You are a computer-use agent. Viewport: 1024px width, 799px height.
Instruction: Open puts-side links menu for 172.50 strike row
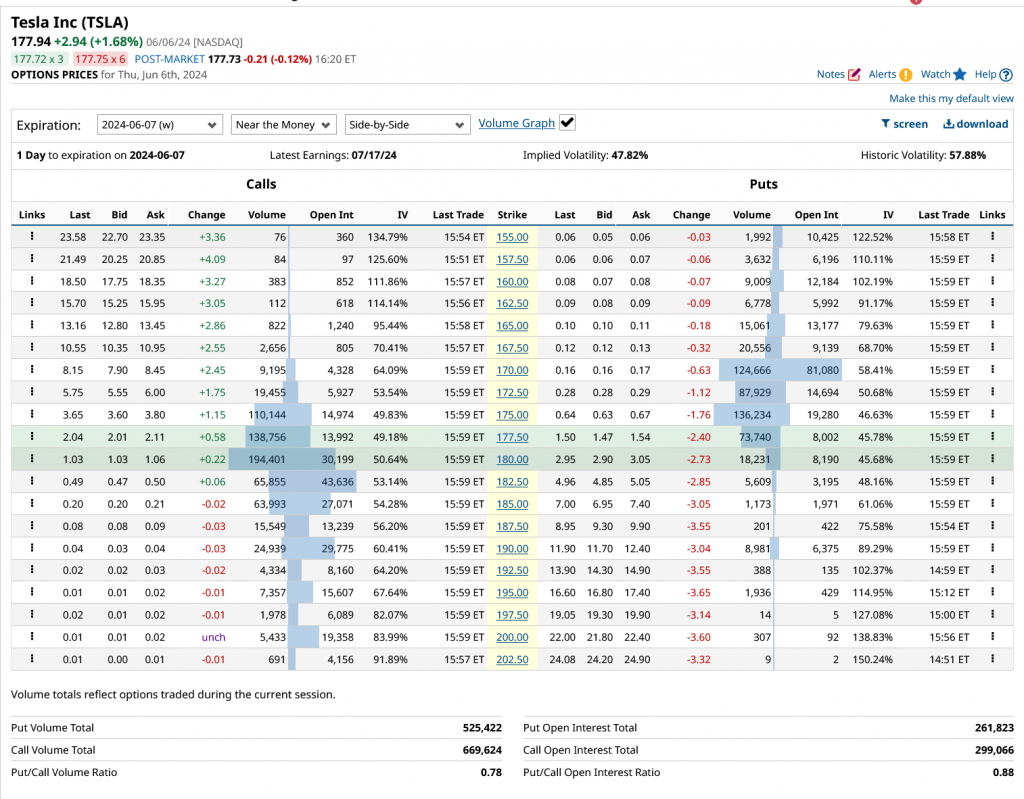pyautogui.click(x=993, y=392)
